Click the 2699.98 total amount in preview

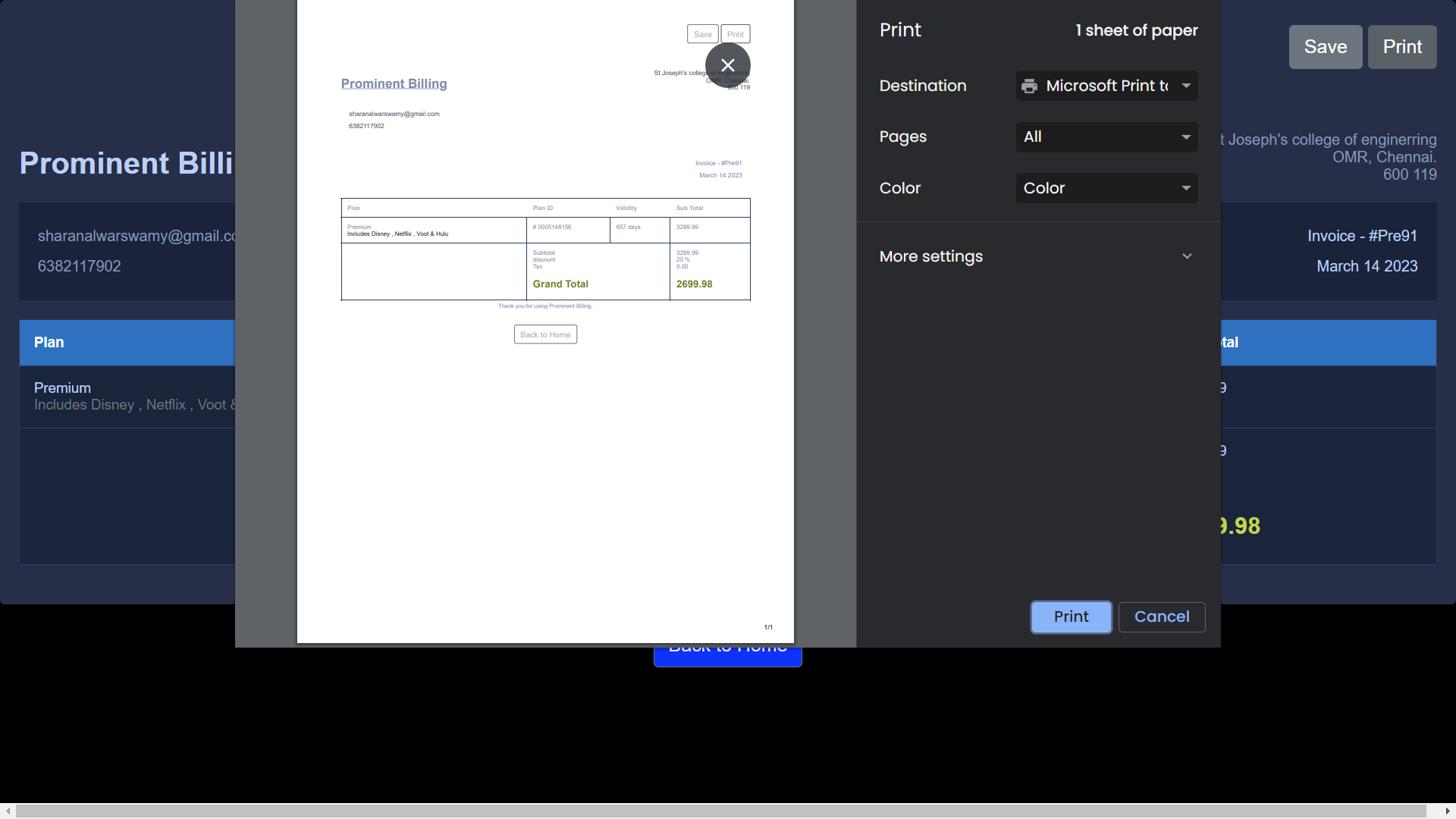click(x=694, y=284)
